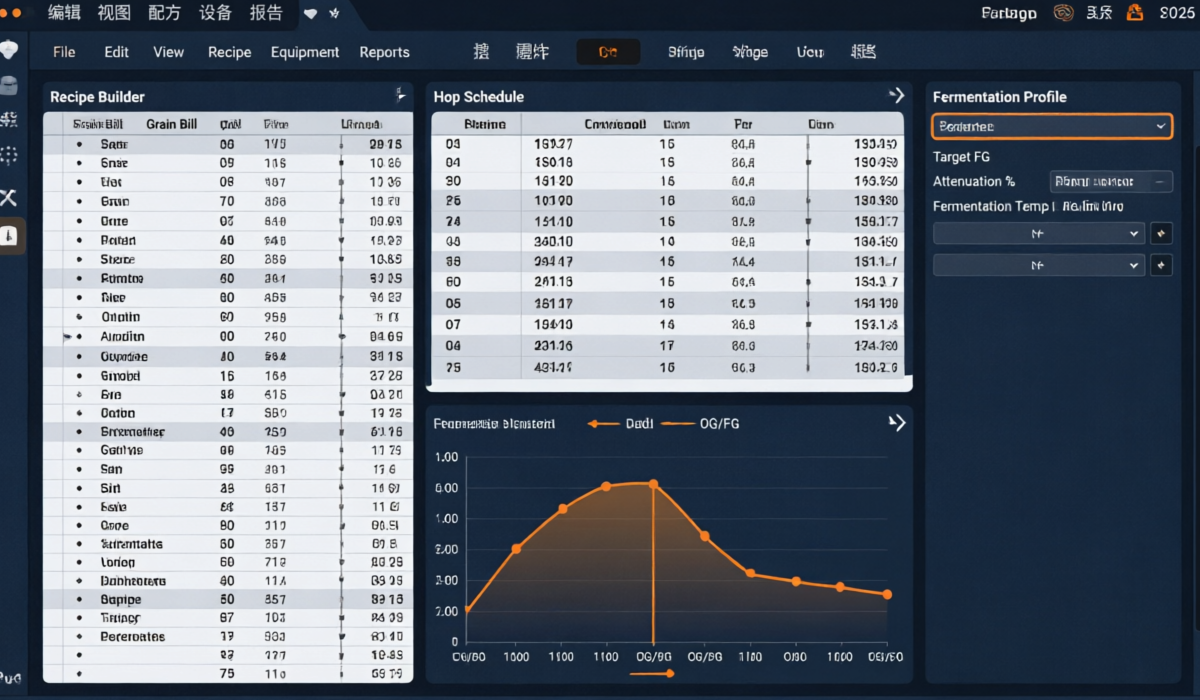Click the Fermentation Profile panel title

pyautogui.click(x=999, y=97)
